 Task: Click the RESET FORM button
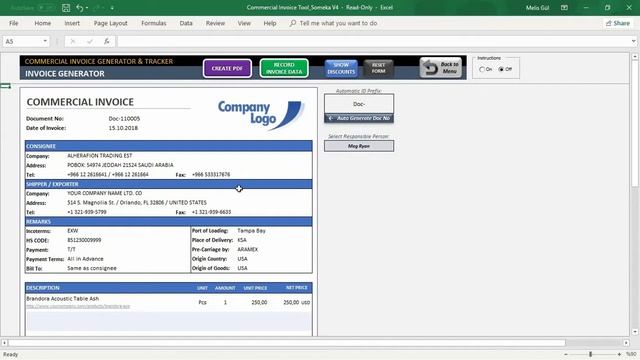tap(378, 69)
